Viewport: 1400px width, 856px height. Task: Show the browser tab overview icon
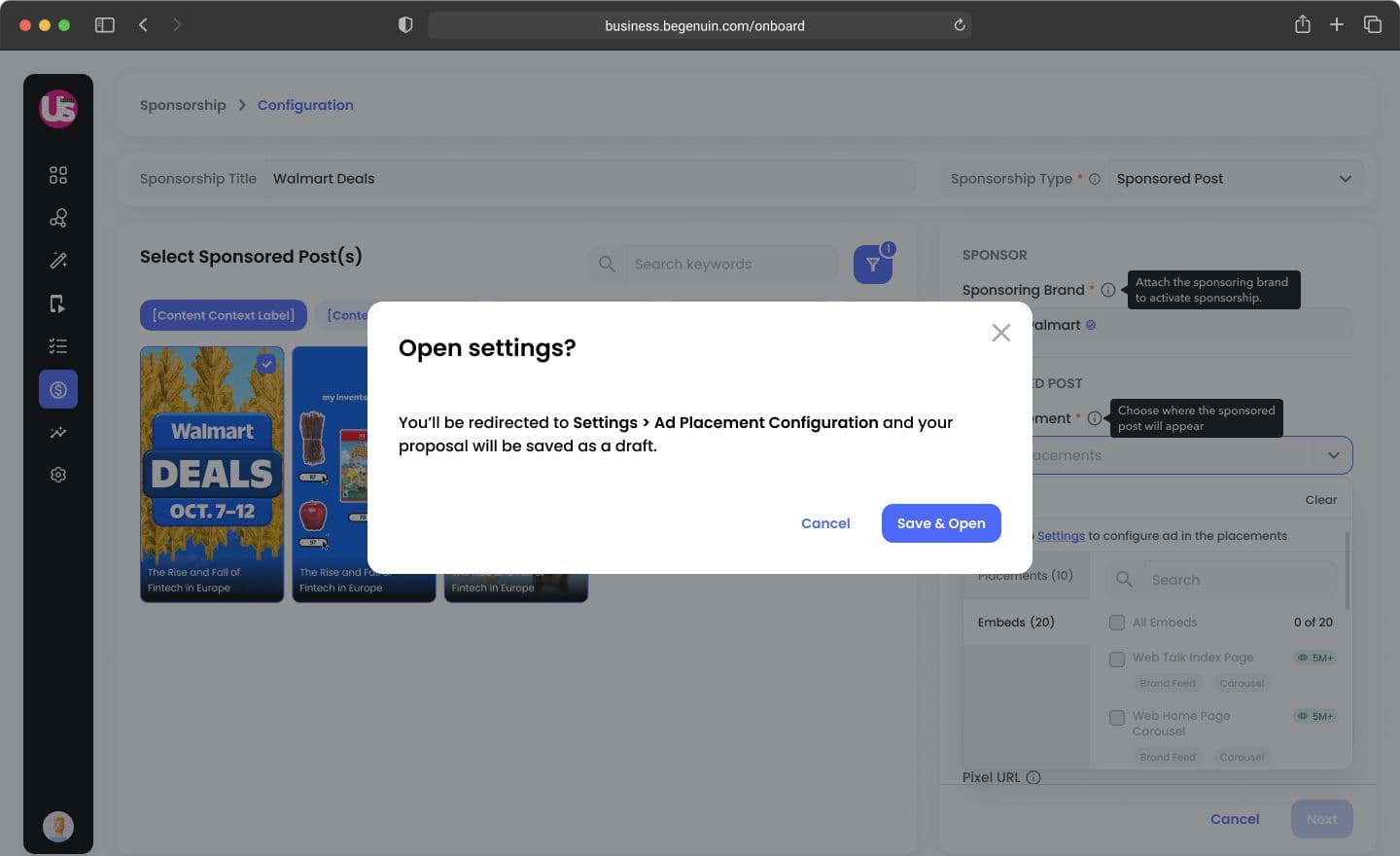click(1373, 25)
